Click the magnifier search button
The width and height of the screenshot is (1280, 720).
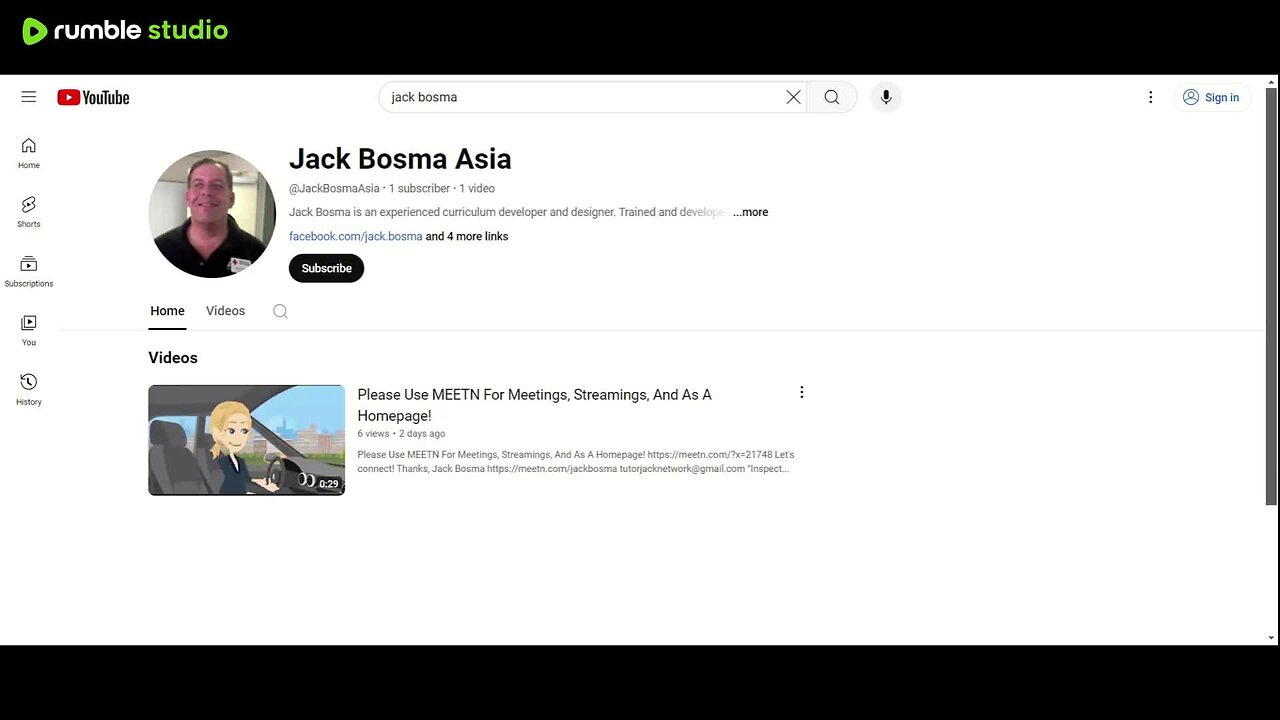(x=832, y=97)
